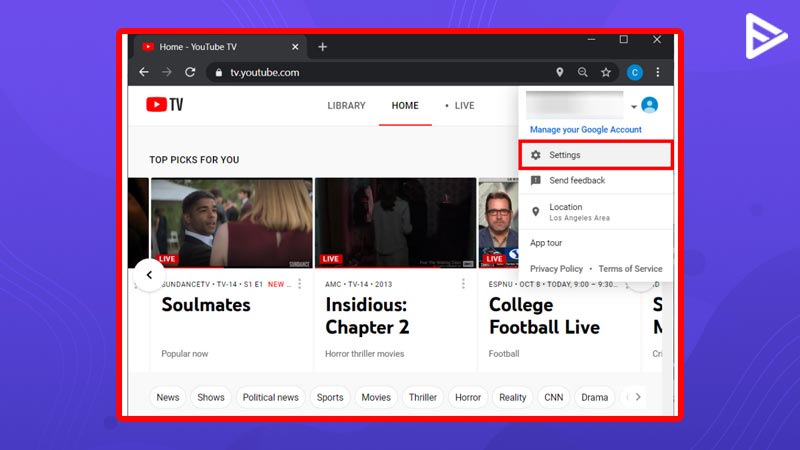
Task: Choose Send feedback menu item
Action: pos(596,180)
